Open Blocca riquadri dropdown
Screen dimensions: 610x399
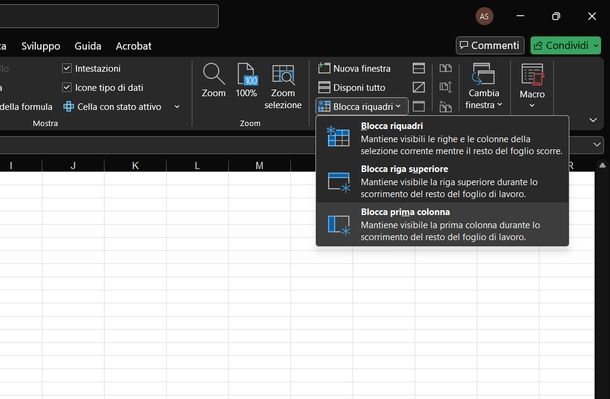361,107
